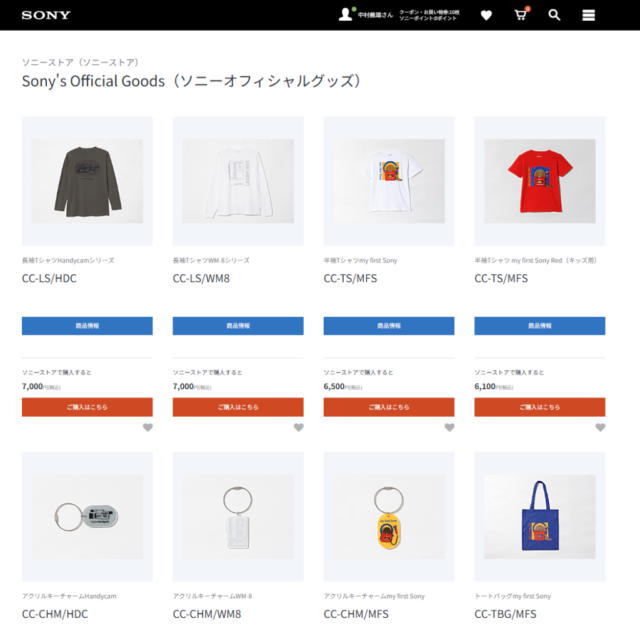
Task: Click the アクリルキーチャームmy first Sony title
Action: (x=374, y=596)
